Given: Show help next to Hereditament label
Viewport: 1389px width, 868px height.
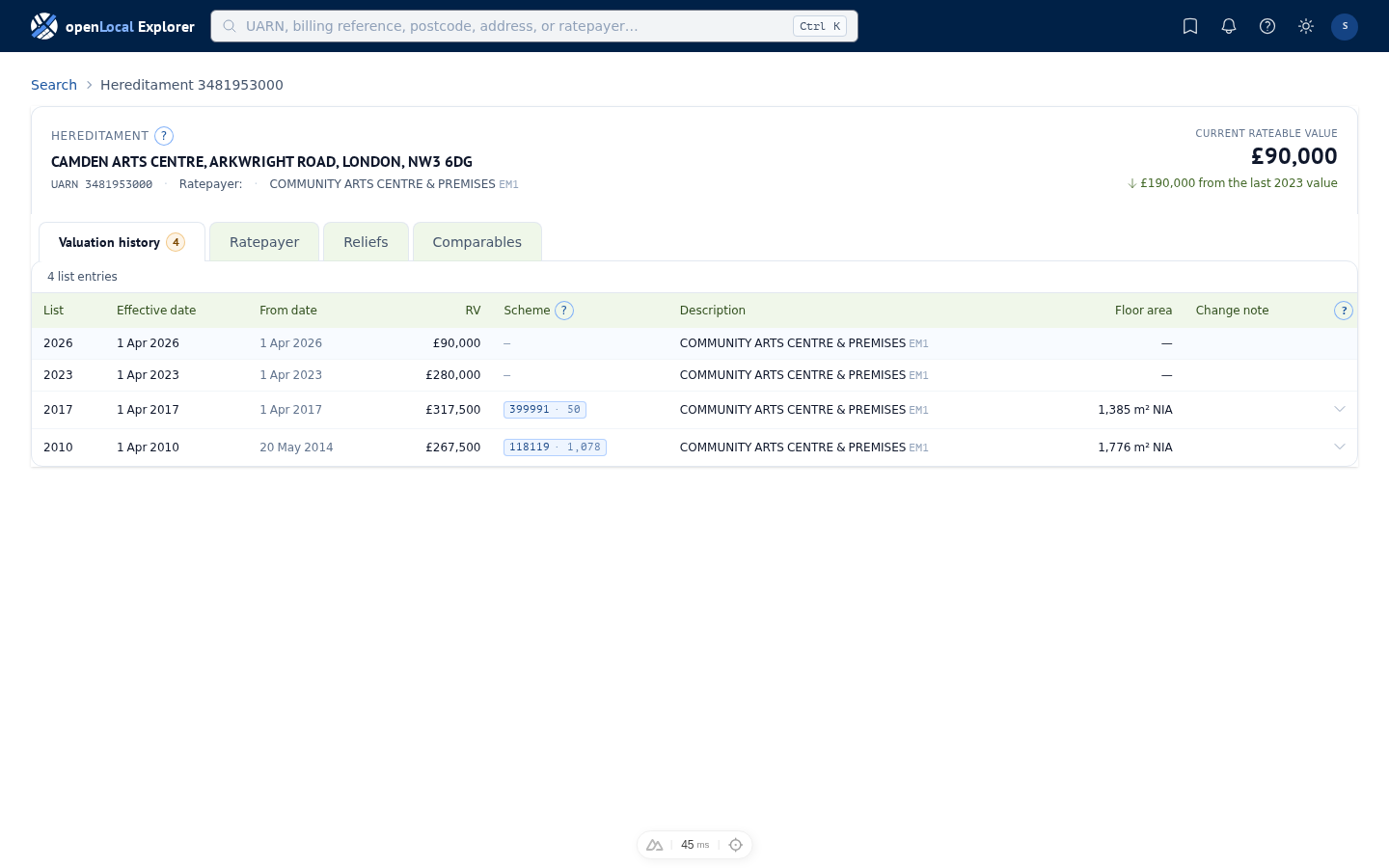Looking at the screenshot, I should (x=164, y=136).
